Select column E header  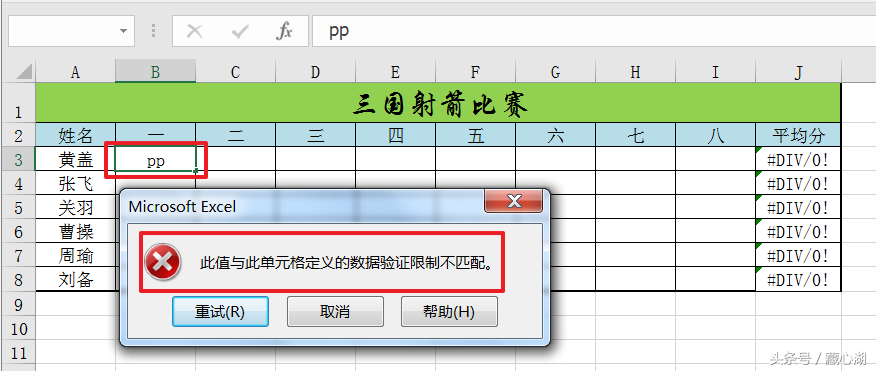point(395,72)
